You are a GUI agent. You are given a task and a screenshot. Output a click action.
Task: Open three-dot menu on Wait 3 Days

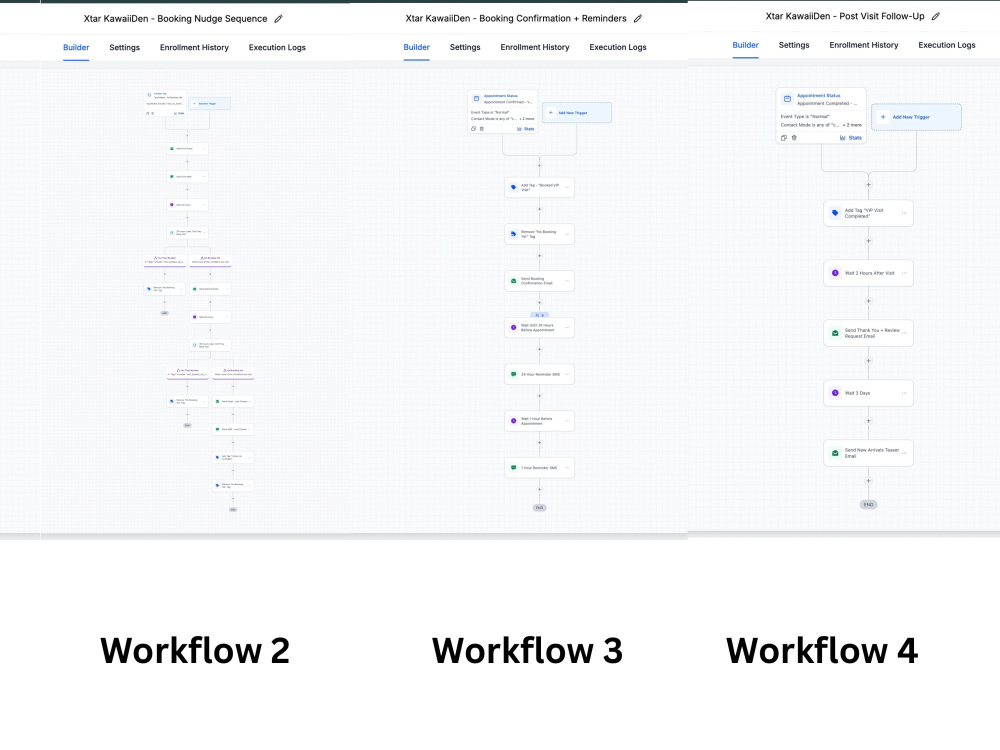pos(904,393)
